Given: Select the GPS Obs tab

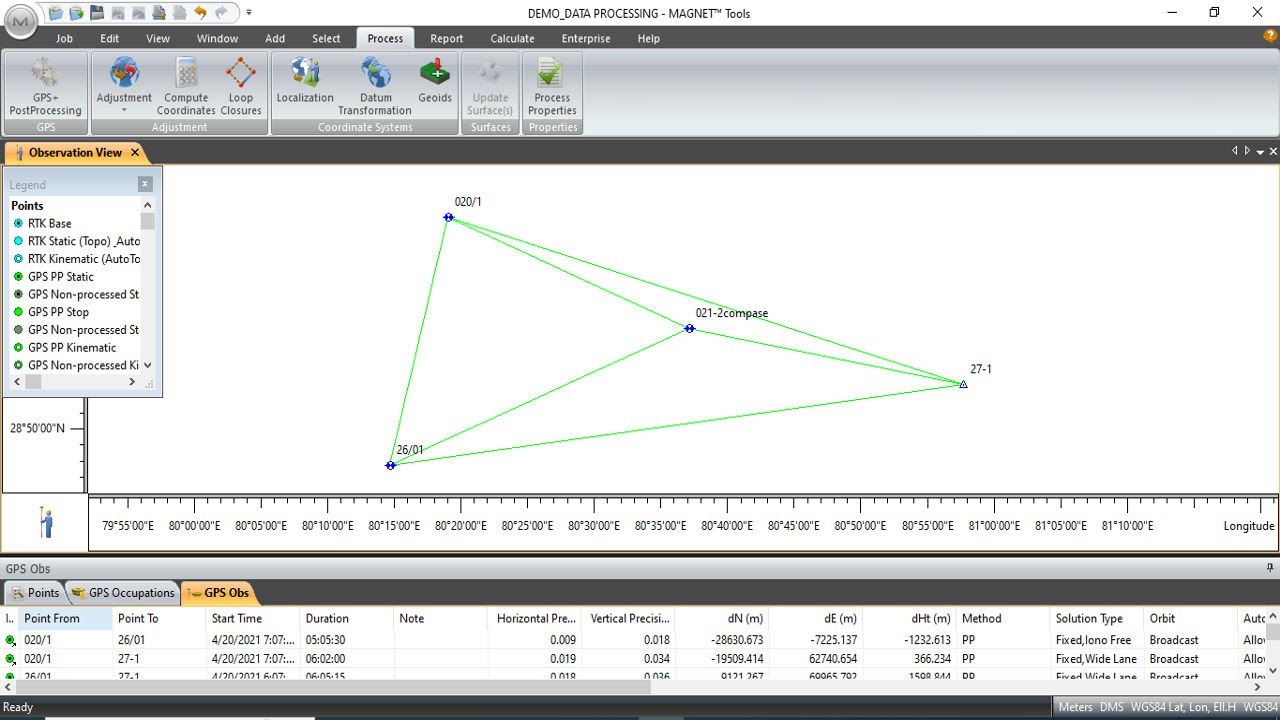Looking at the screenshot, I should pyautogui.click(x=217, y=593).
